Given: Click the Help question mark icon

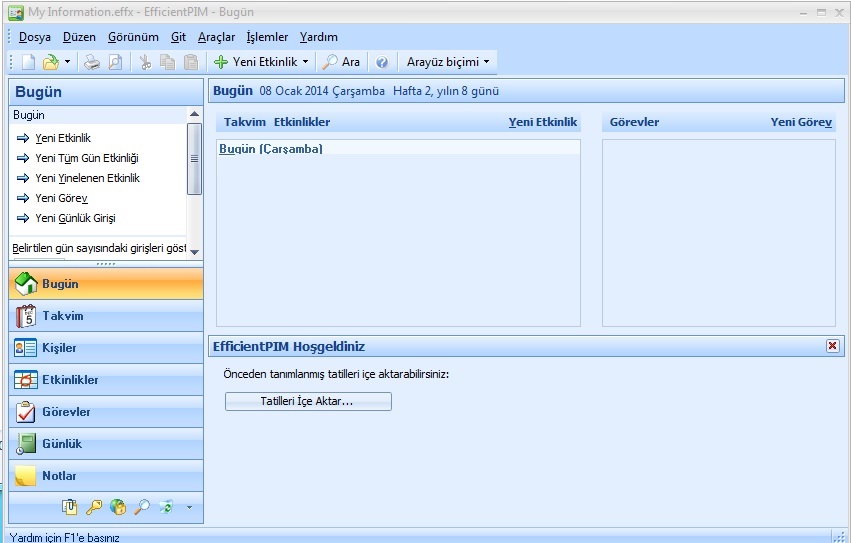Looking at the screenshot, I should point(382,62).
